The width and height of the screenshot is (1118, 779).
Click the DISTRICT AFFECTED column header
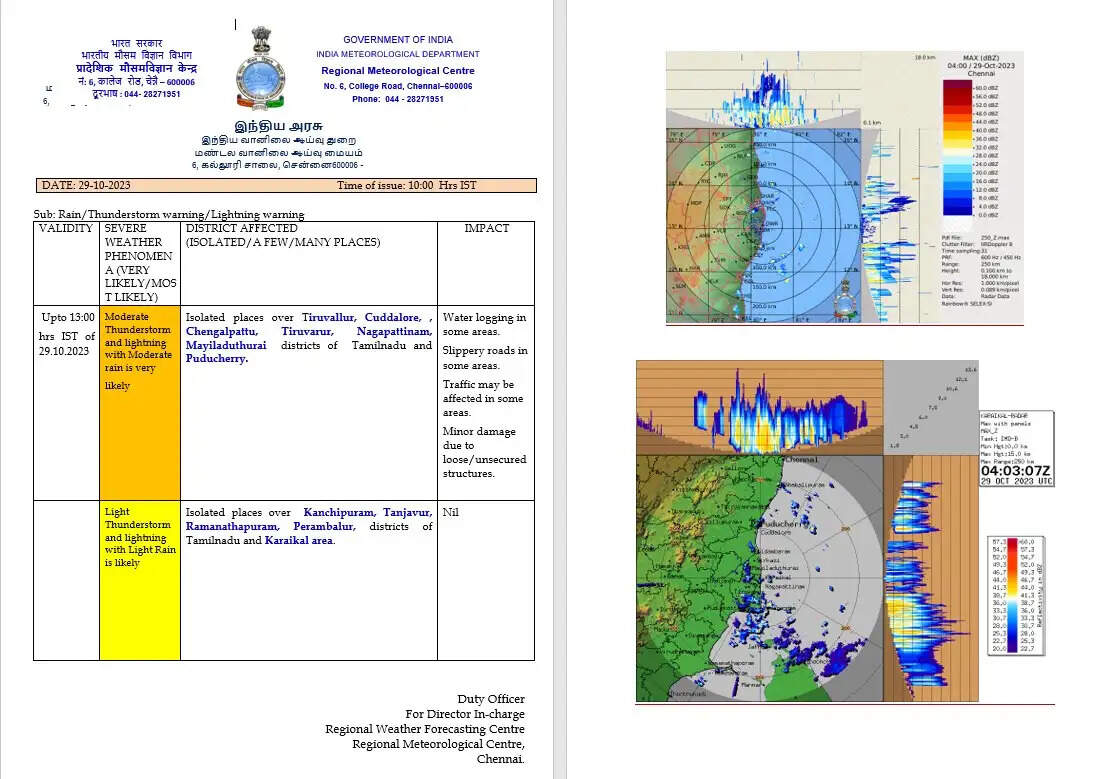[242, 229]
